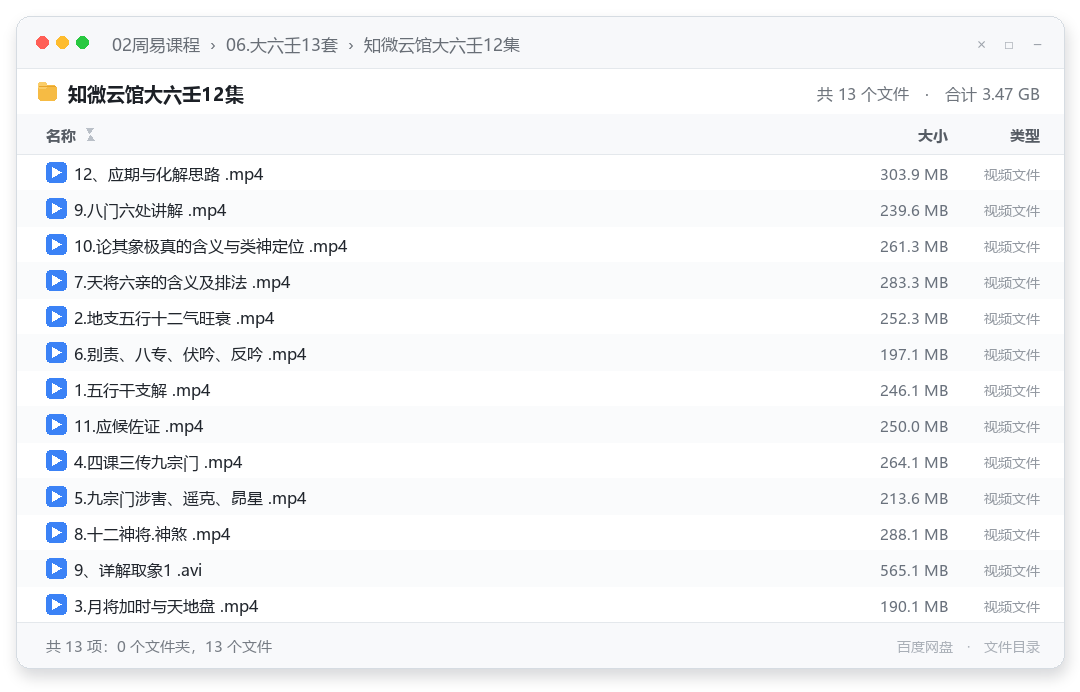The width and height of the screenshot is (1080, 692).
Task: Select the play icon for 10.论其象极真的含义与类神定位
Action: pos(56,244)
